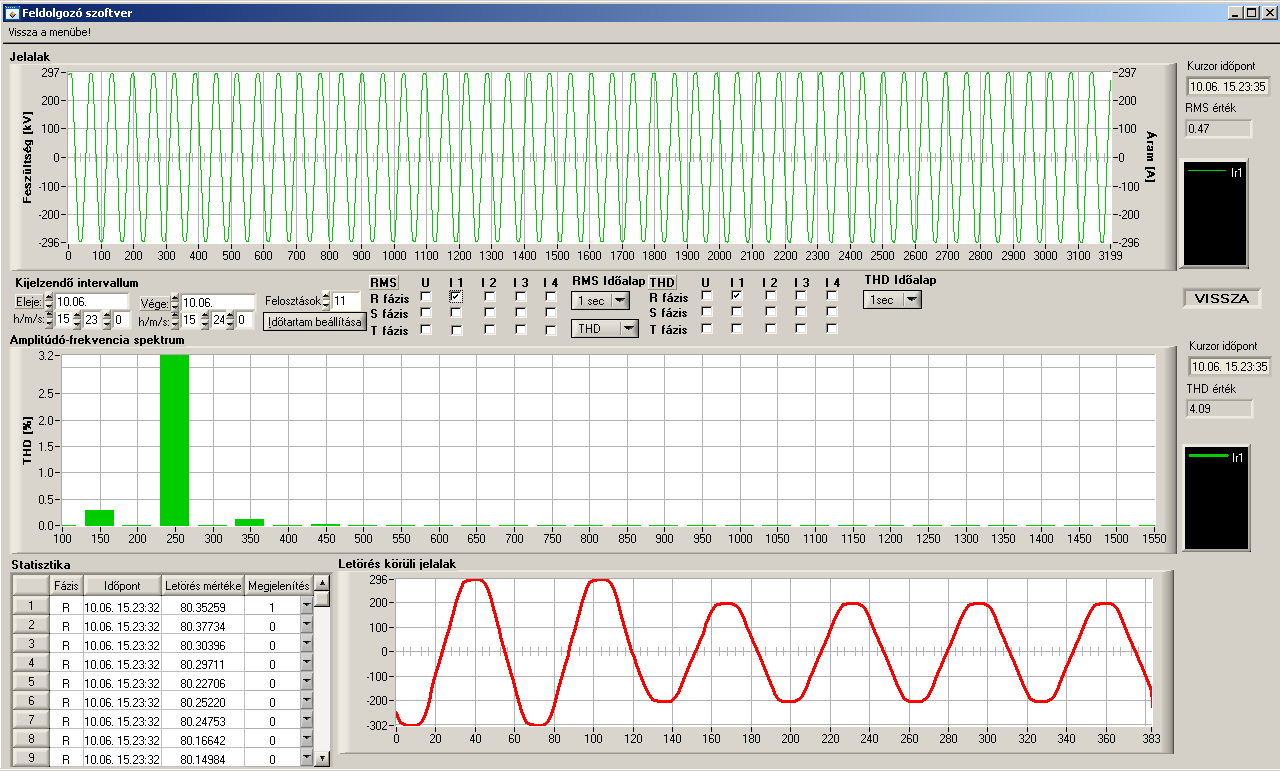Click the 'Letörés mértéke' column header
1280x771 pixels.
[x=203, y=586]
